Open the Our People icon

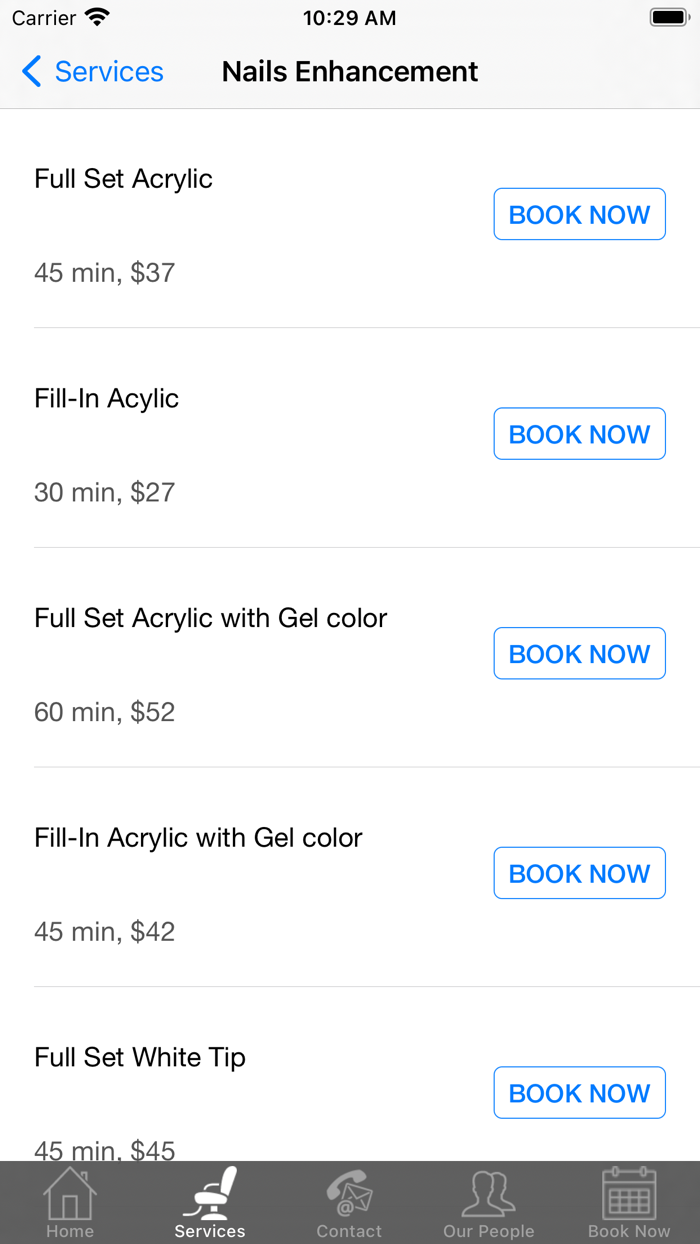pos(489,1193)
